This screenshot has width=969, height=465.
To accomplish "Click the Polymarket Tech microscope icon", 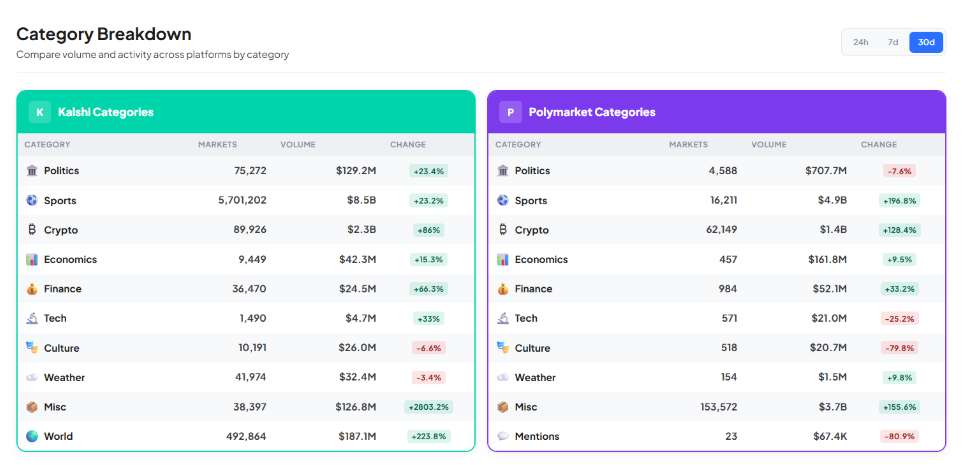I will pos(503,318).
